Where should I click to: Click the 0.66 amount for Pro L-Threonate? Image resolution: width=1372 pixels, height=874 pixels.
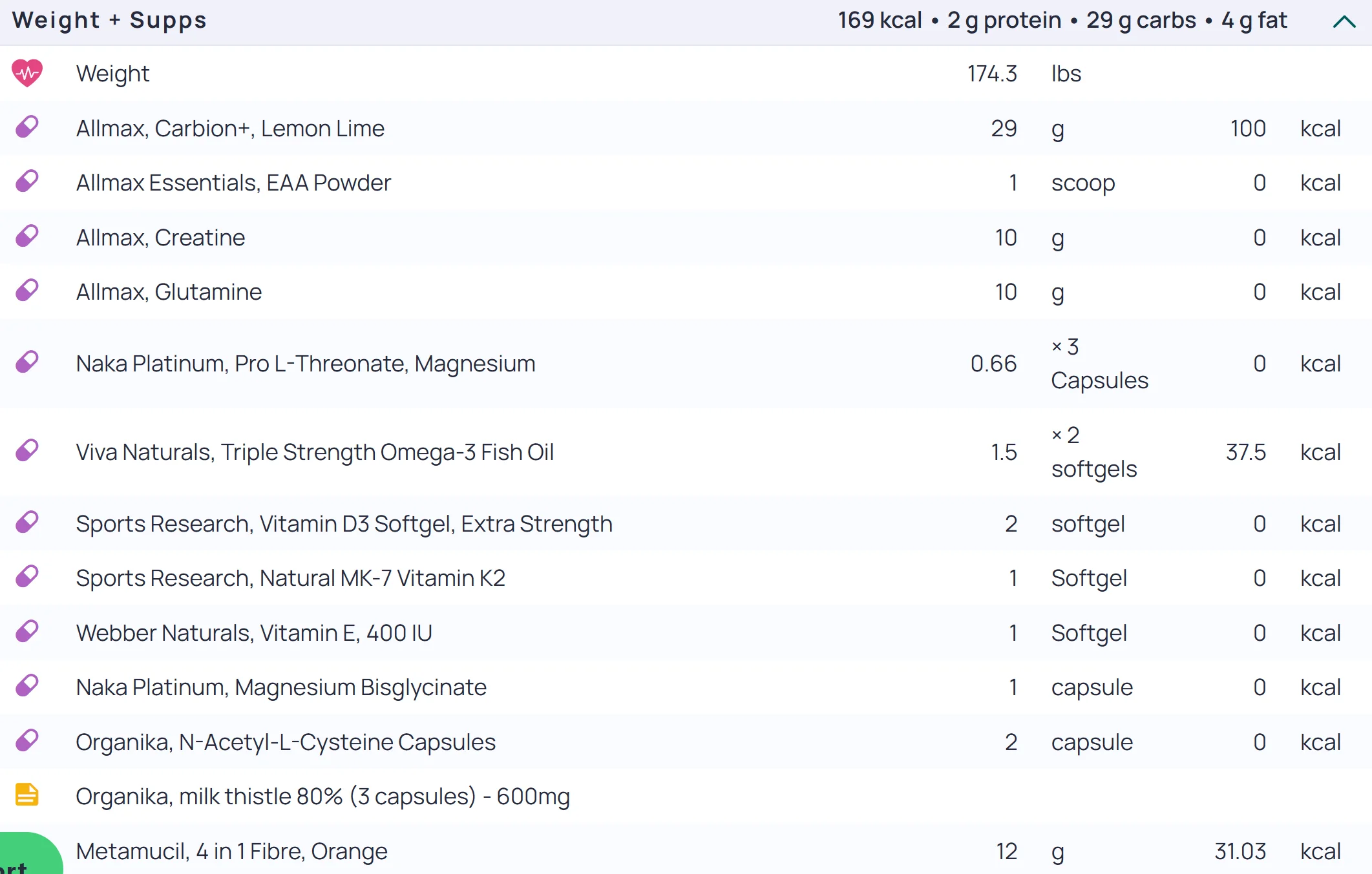[993, 364]
